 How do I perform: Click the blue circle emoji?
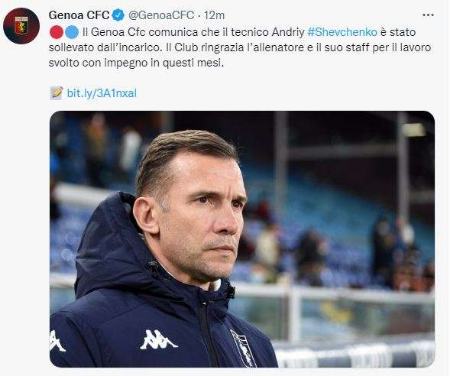(72, 32)
